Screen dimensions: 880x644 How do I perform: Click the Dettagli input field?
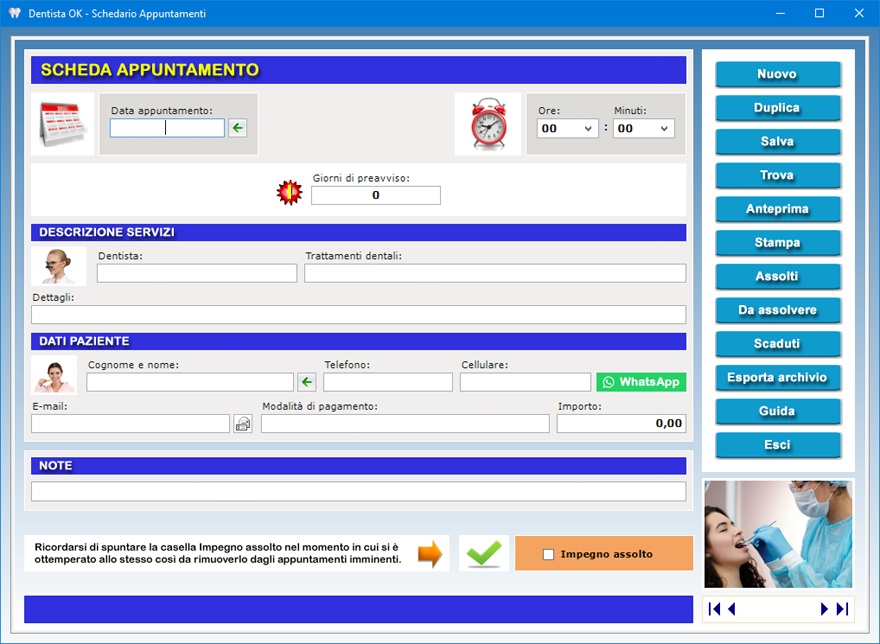pos(359,314)
